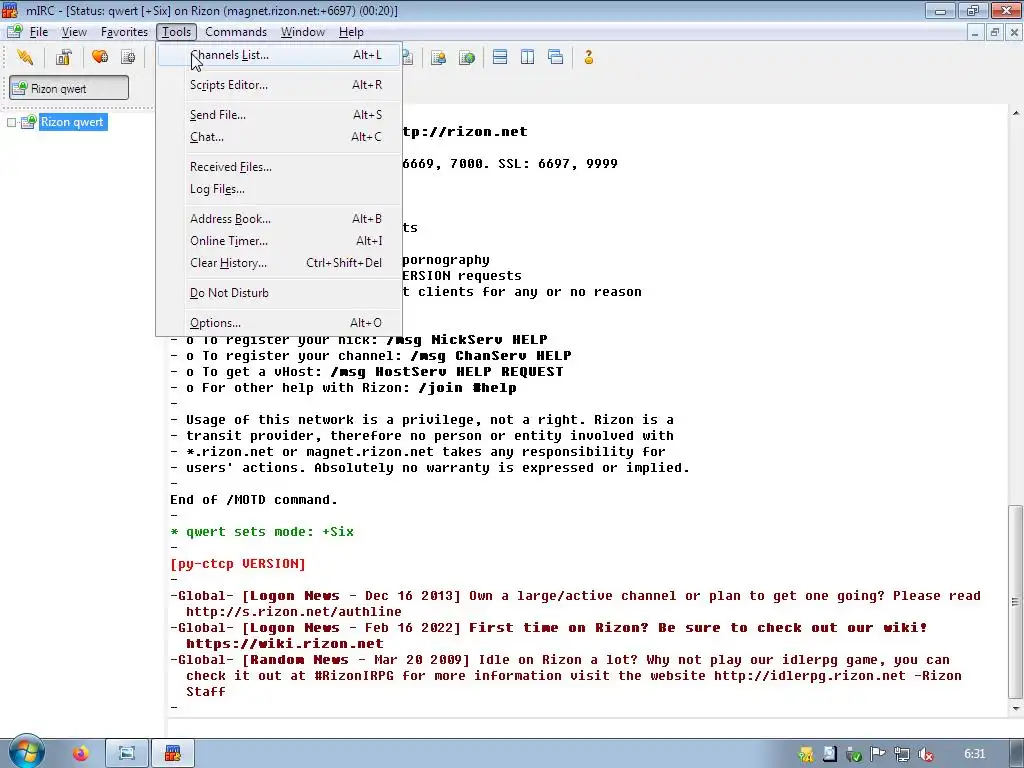1024x768 pixels.
Task: Click the taskbar button next to Firefox
Action: coord(127,754)
